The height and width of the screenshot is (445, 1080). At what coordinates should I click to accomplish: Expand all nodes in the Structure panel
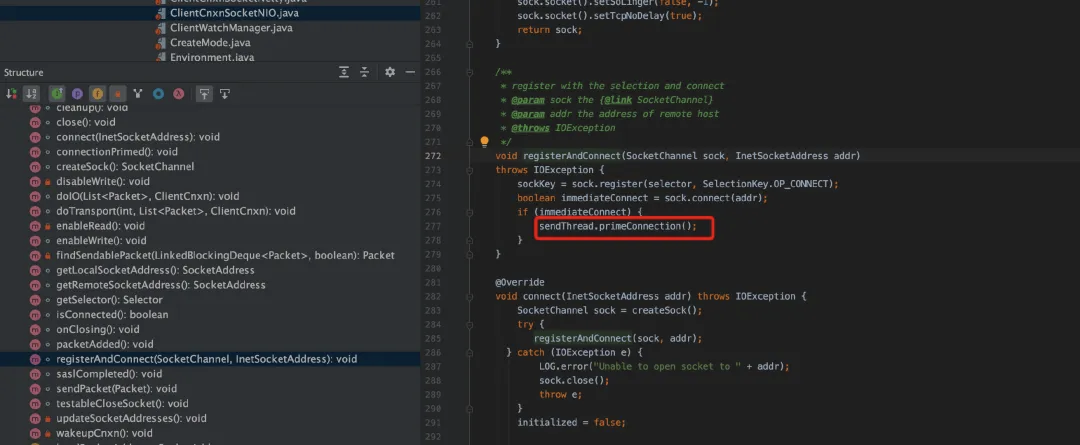pyautogui.click(x=344, y=72)
